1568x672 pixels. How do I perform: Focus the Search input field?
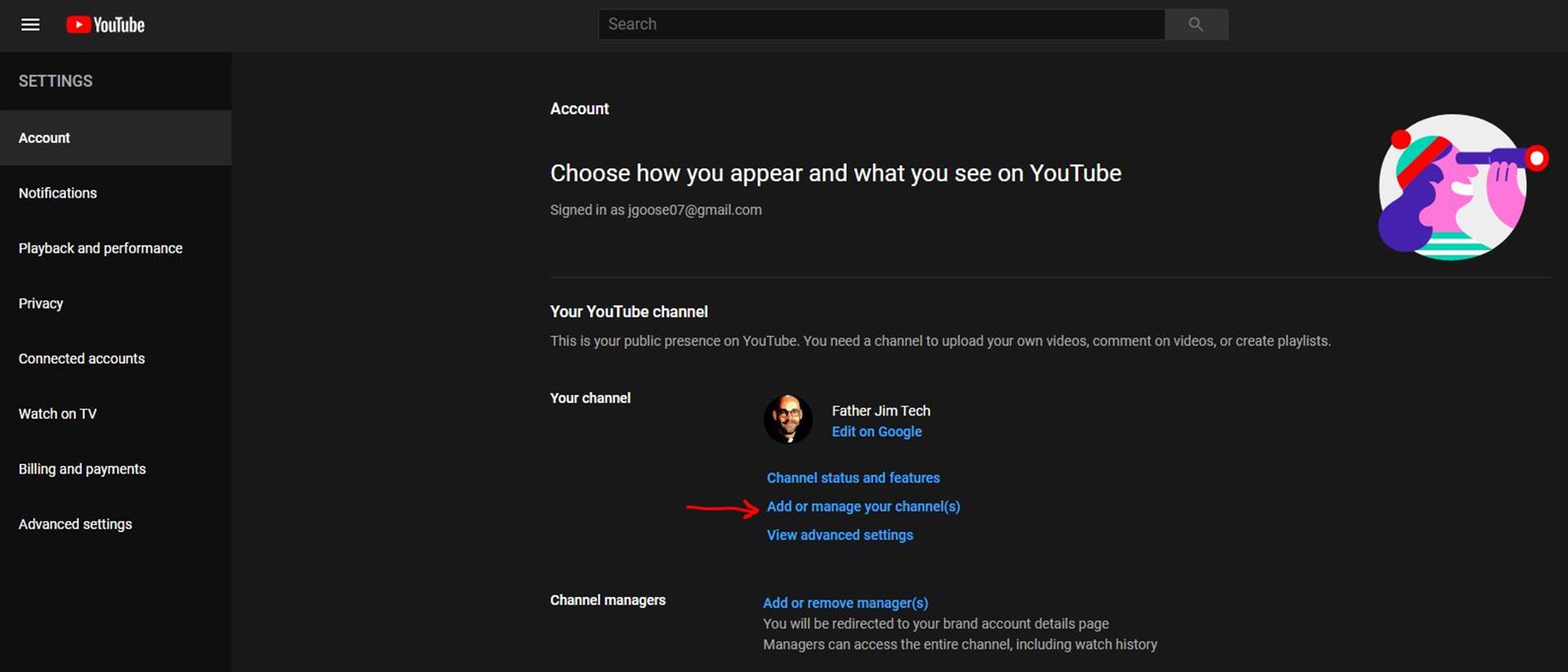pyautogui.click(x=881, y=24)
